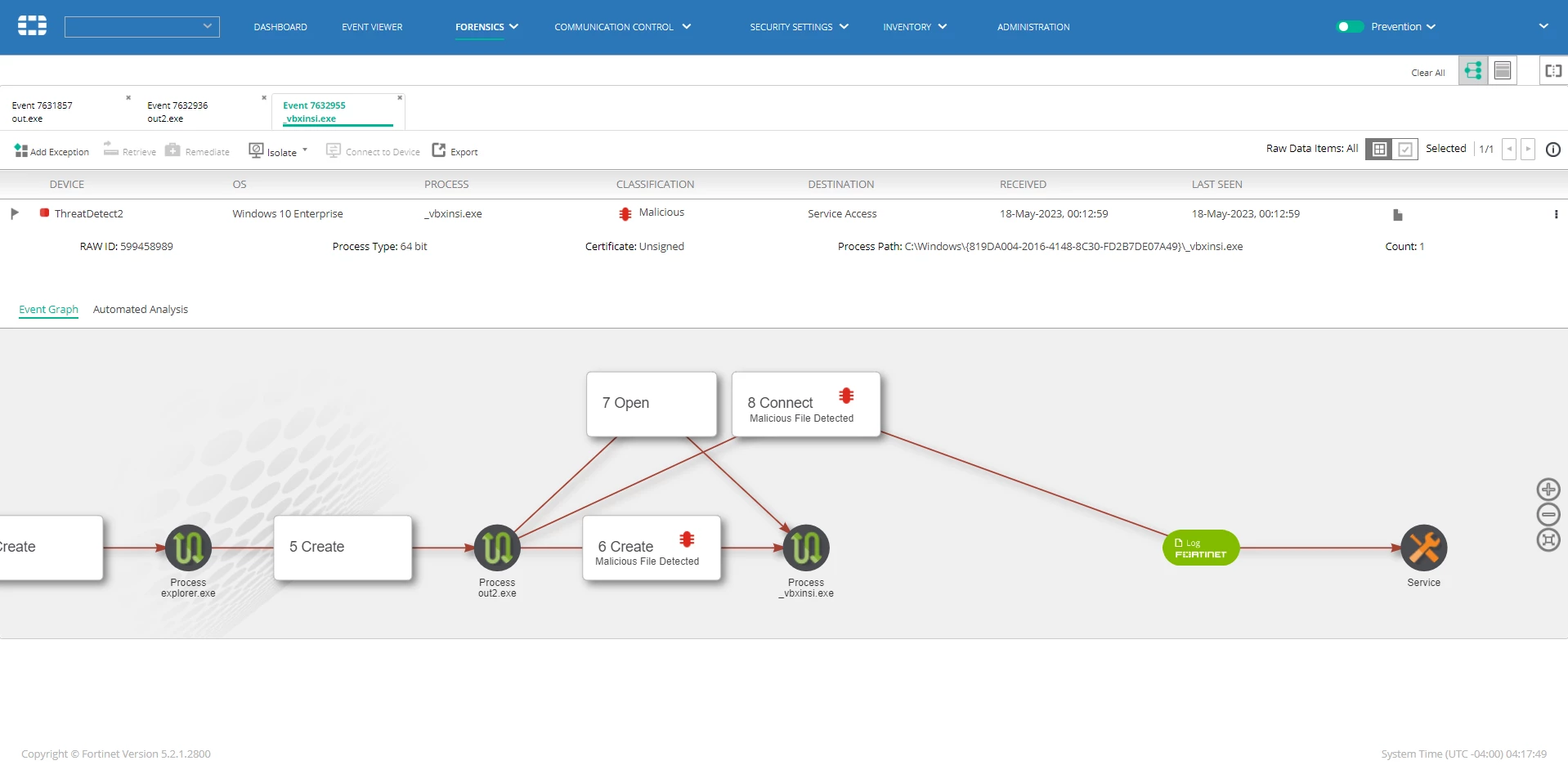Open the Automated Analysis tab
Image resolution: width=1568 pixels, height=765 pixels.
pos(141,310)
